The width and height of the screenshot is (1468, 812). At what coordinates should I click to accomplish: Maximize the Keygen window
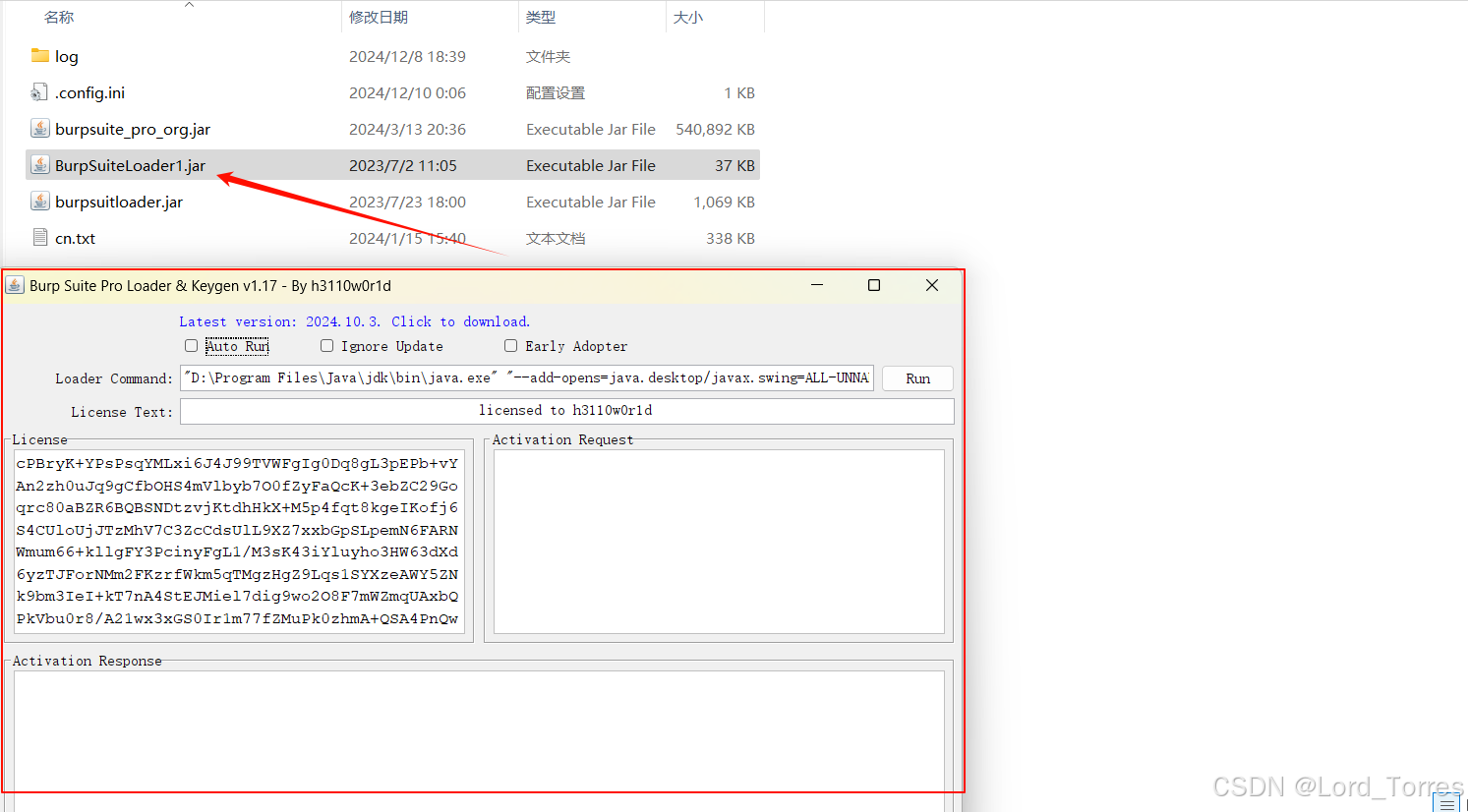coord(874,285)
